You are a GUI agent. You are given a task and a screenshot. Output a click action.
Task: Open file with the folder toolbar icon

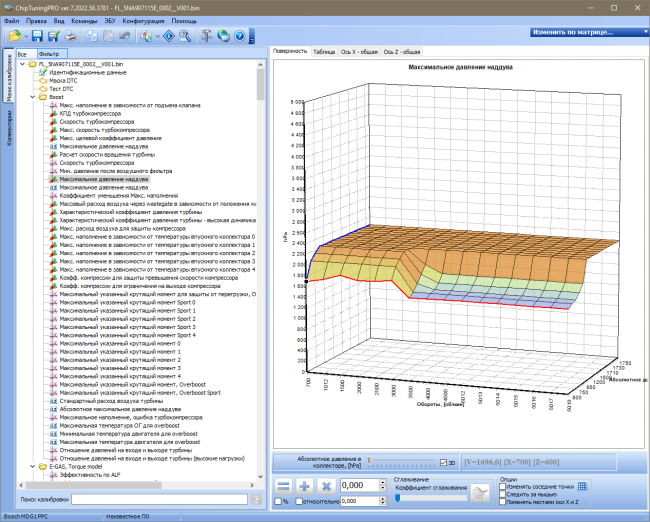click(15, 36)
